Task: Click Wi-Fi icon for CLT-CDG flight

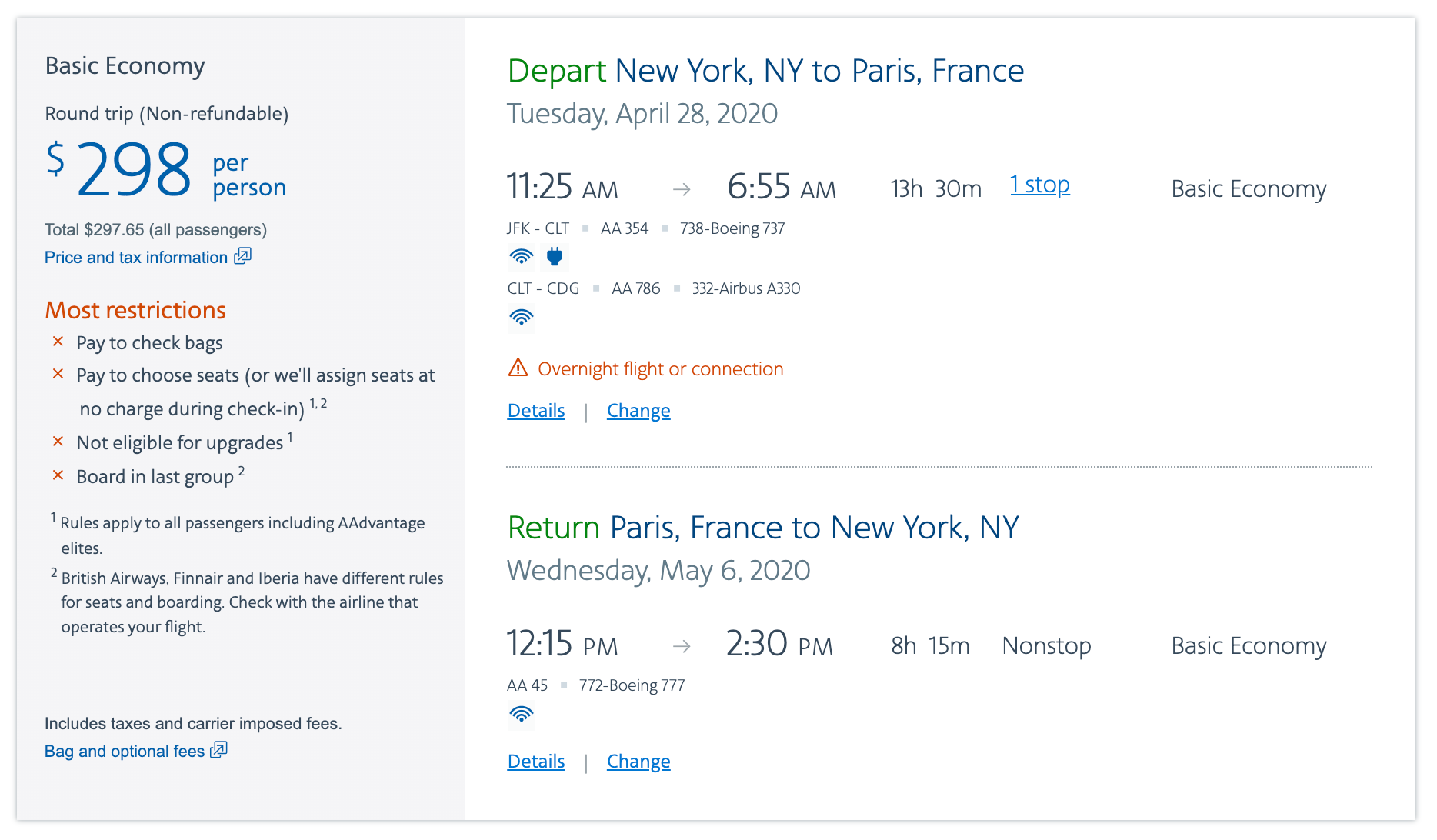Action: [x=522, y=317]
